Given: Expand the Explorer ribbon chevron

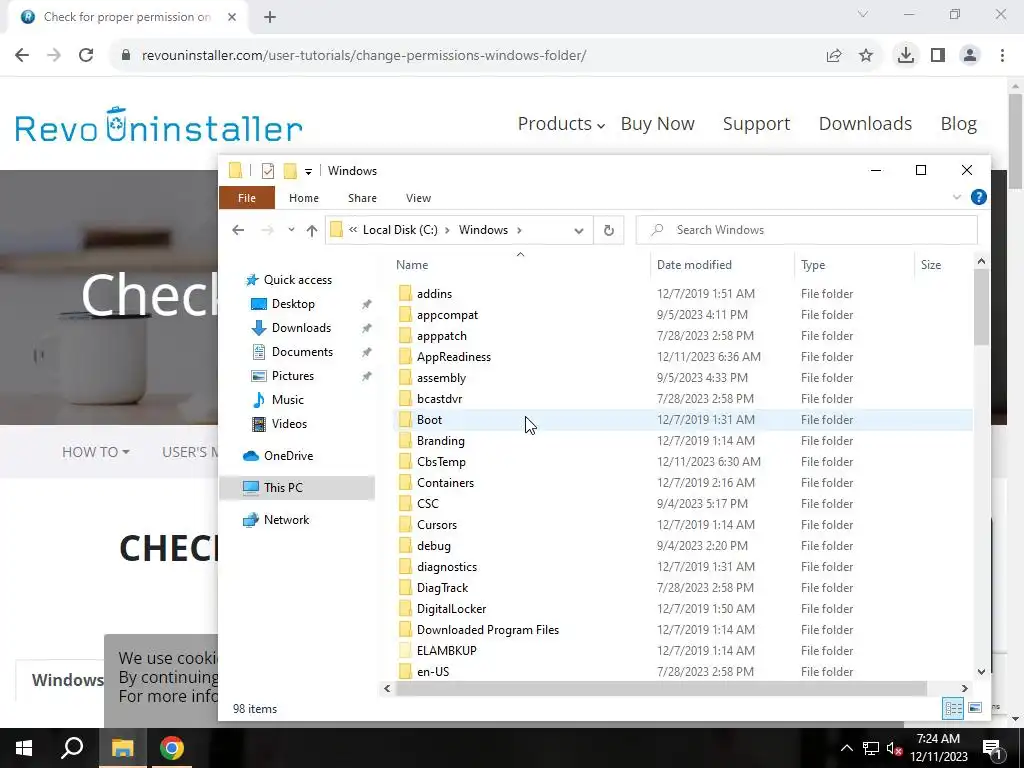Looking at the screenshot, I should 957,197.
